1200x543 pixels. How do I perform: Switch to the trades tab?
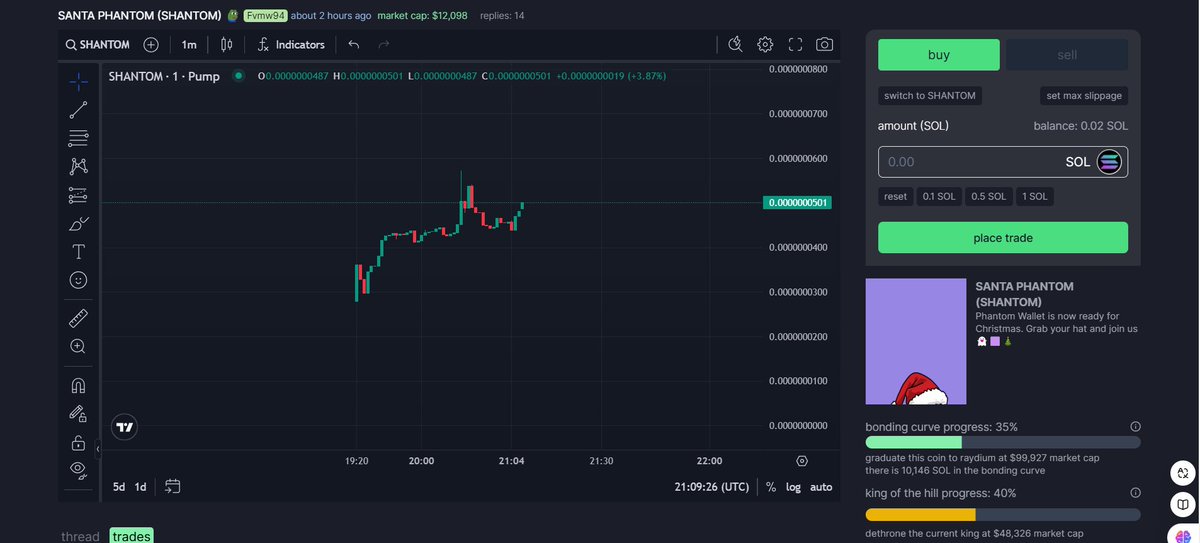coord(131,537)
